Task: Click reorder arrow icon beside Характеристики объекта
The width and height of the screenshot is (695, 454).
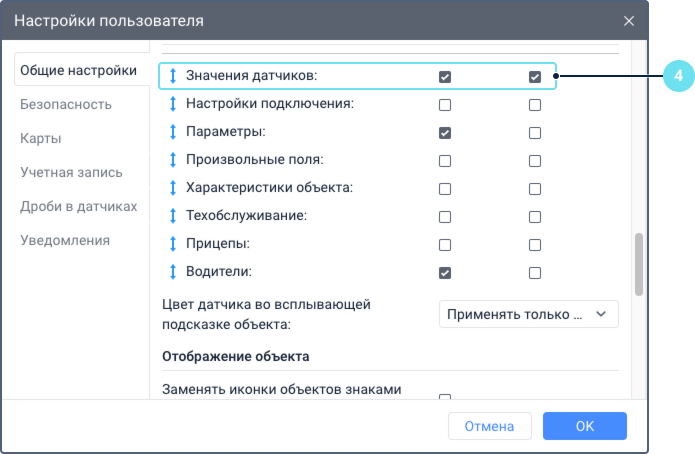Action: click(x=173, y=188)
